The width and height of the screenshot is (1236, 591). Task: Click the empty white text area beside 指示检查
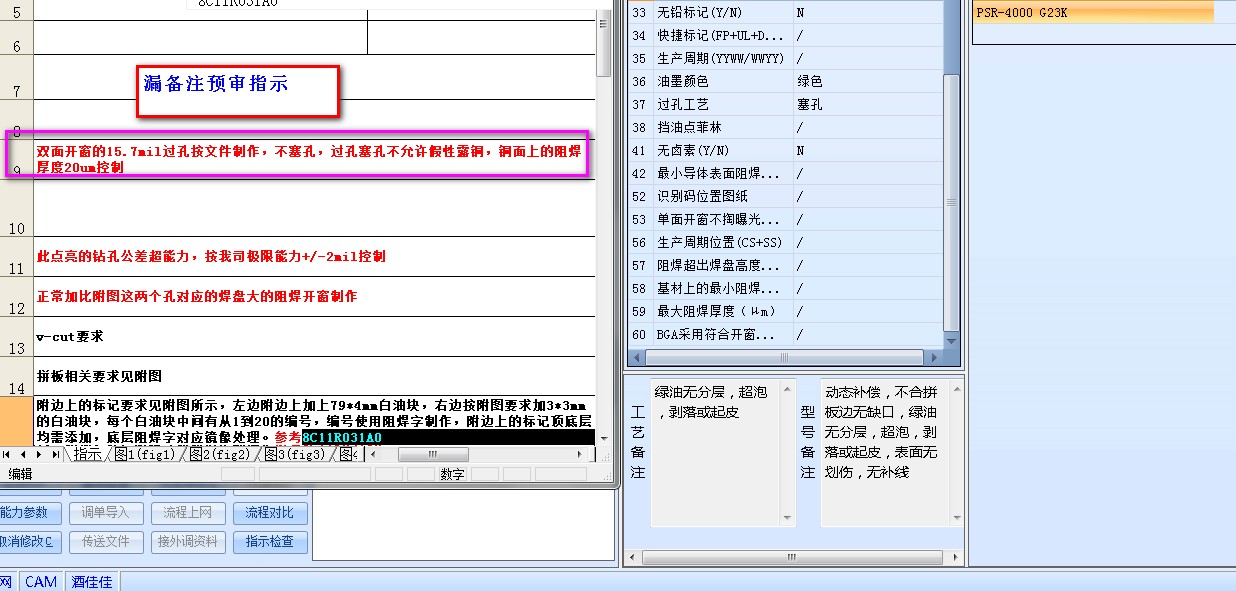point(464,525)
